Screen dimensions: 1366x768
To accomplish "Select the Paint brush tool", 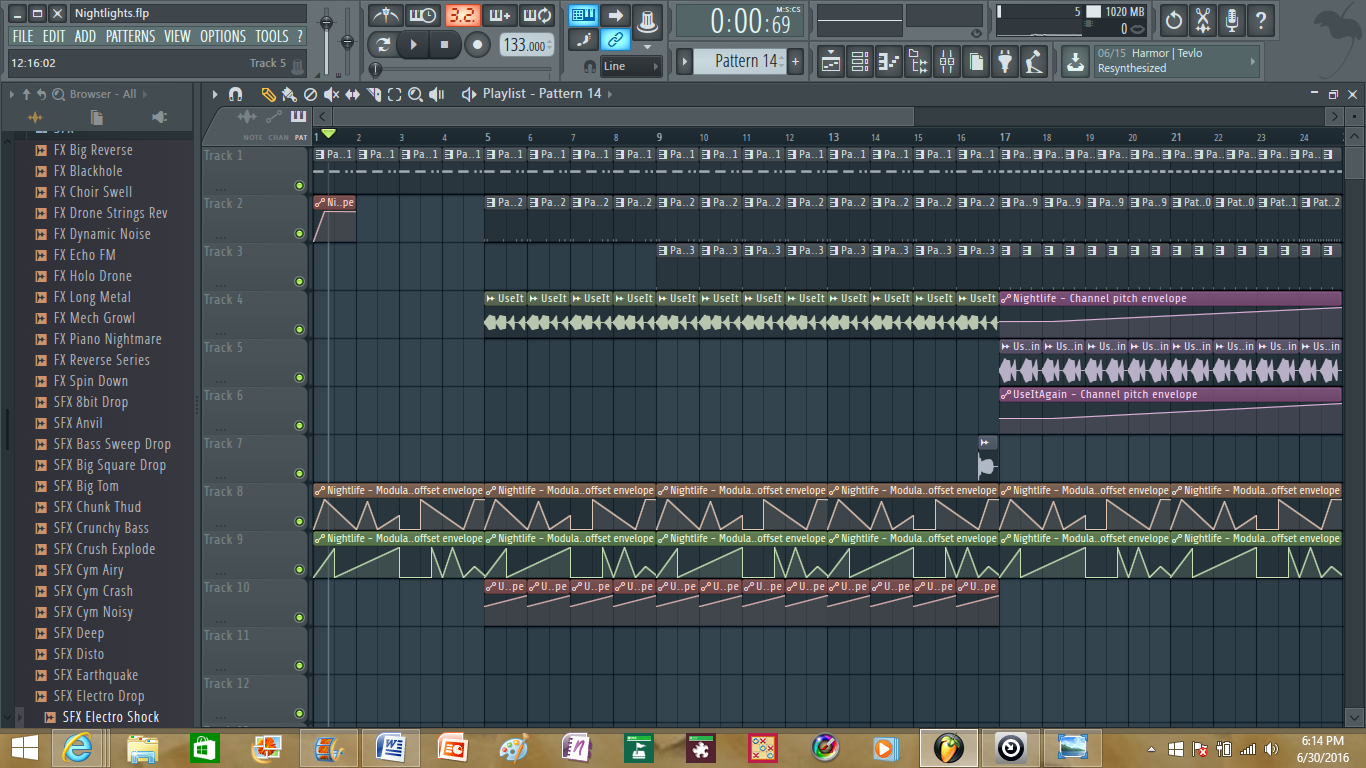I will coord(289,94).
